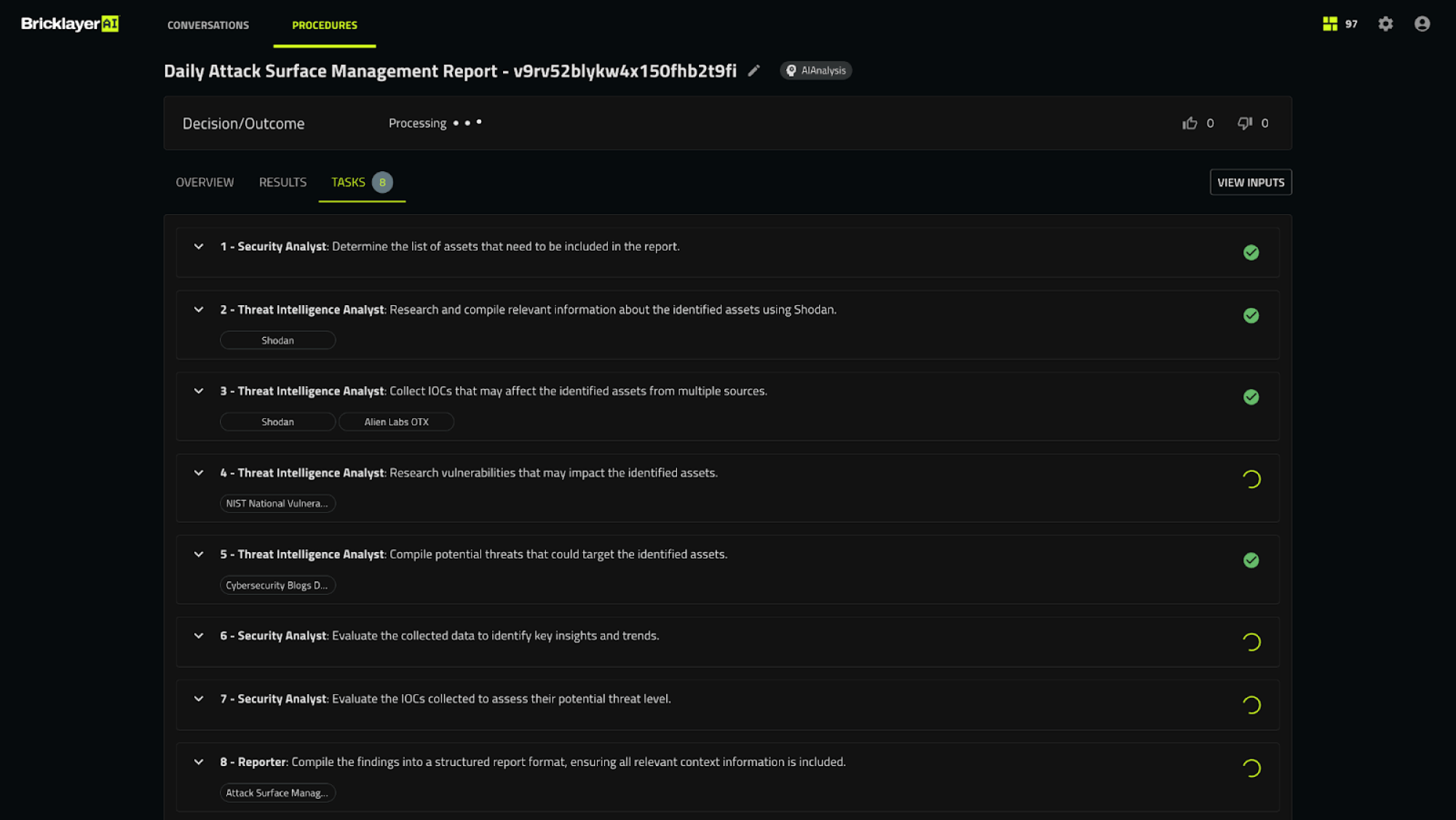Expand task 8 Reporter chevron
This screenshot has width=1456, height=820.
tap(199, 762)
